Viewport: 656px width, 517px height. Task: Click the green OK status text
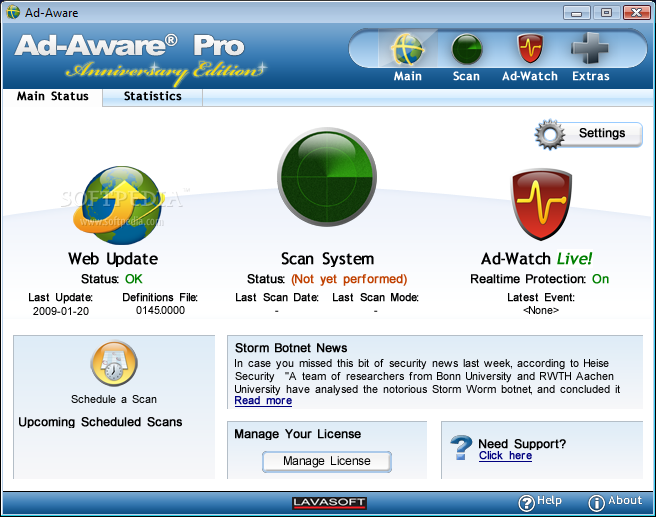pyautogui.click(x=133, y=279)
